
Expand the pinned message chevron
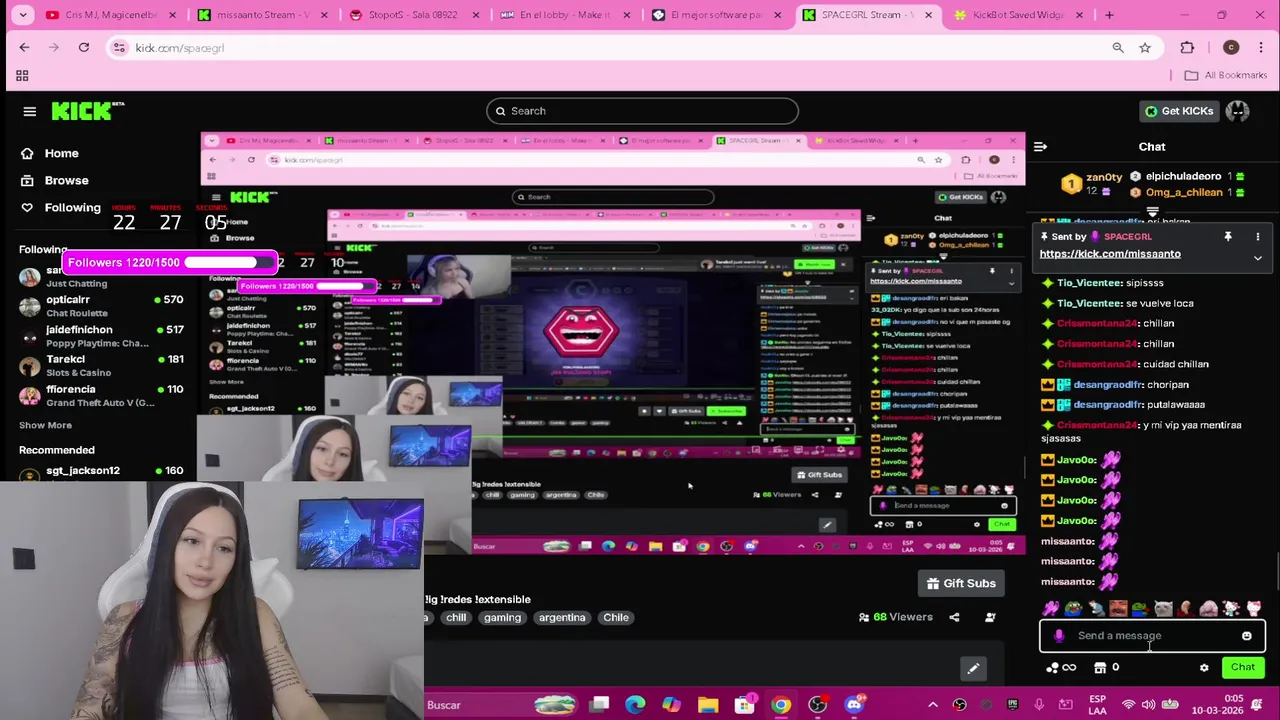[1258, 258]
